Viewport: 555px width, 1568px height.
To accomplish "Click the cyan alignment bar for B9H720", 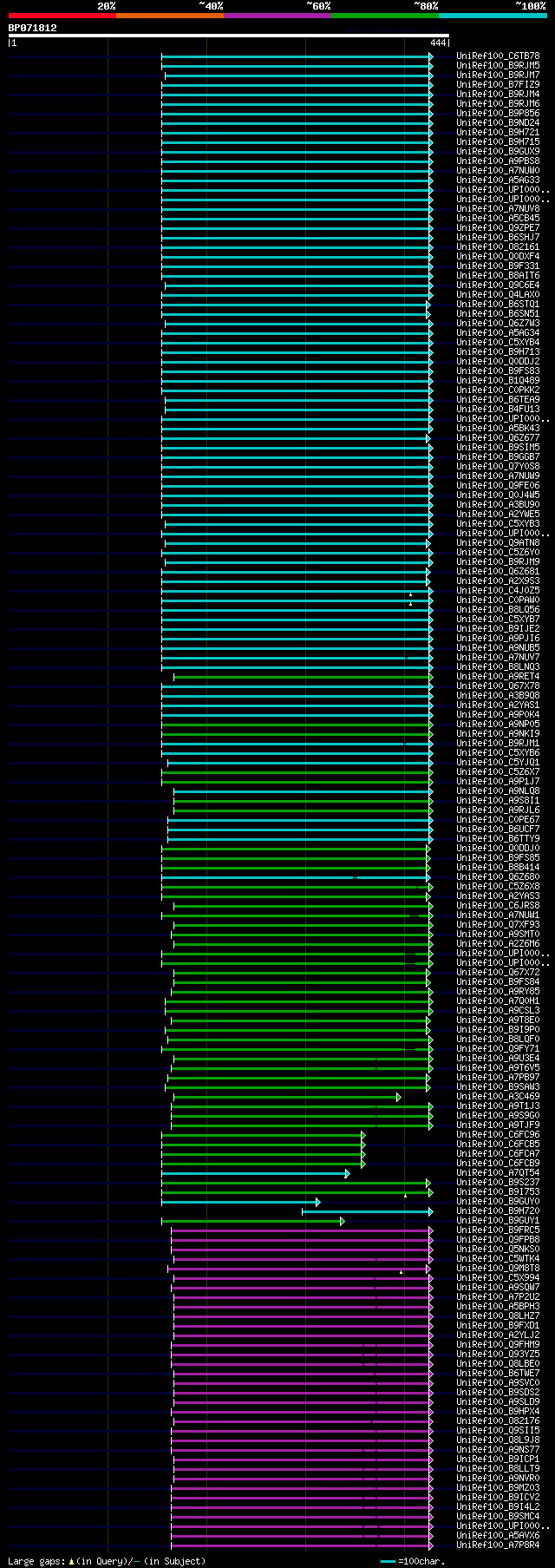I will click(367, 1211).
